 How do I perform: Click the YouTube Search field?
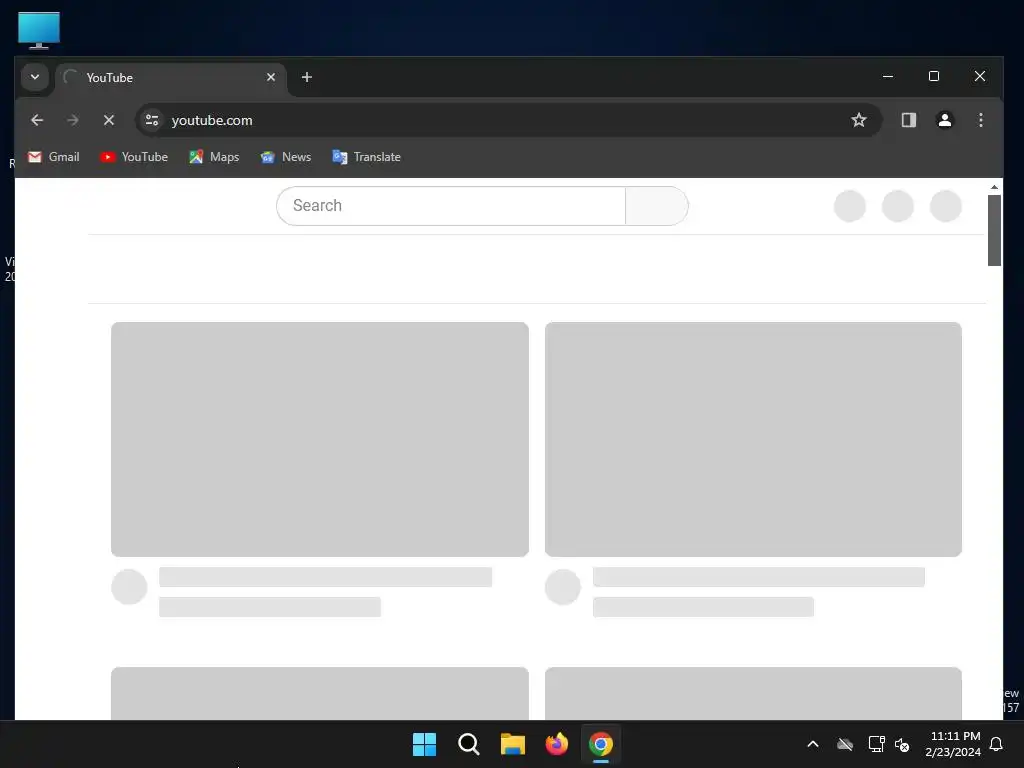pos(451,206)
